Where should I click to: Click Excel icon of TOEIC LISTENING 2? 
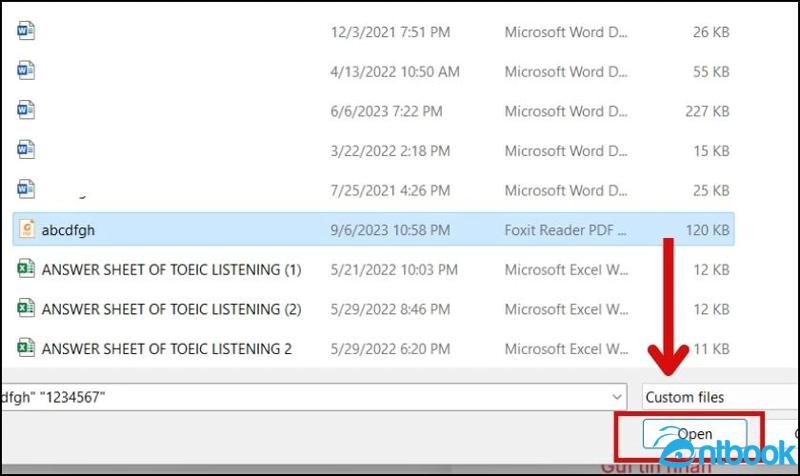click(x=26, y=347)
